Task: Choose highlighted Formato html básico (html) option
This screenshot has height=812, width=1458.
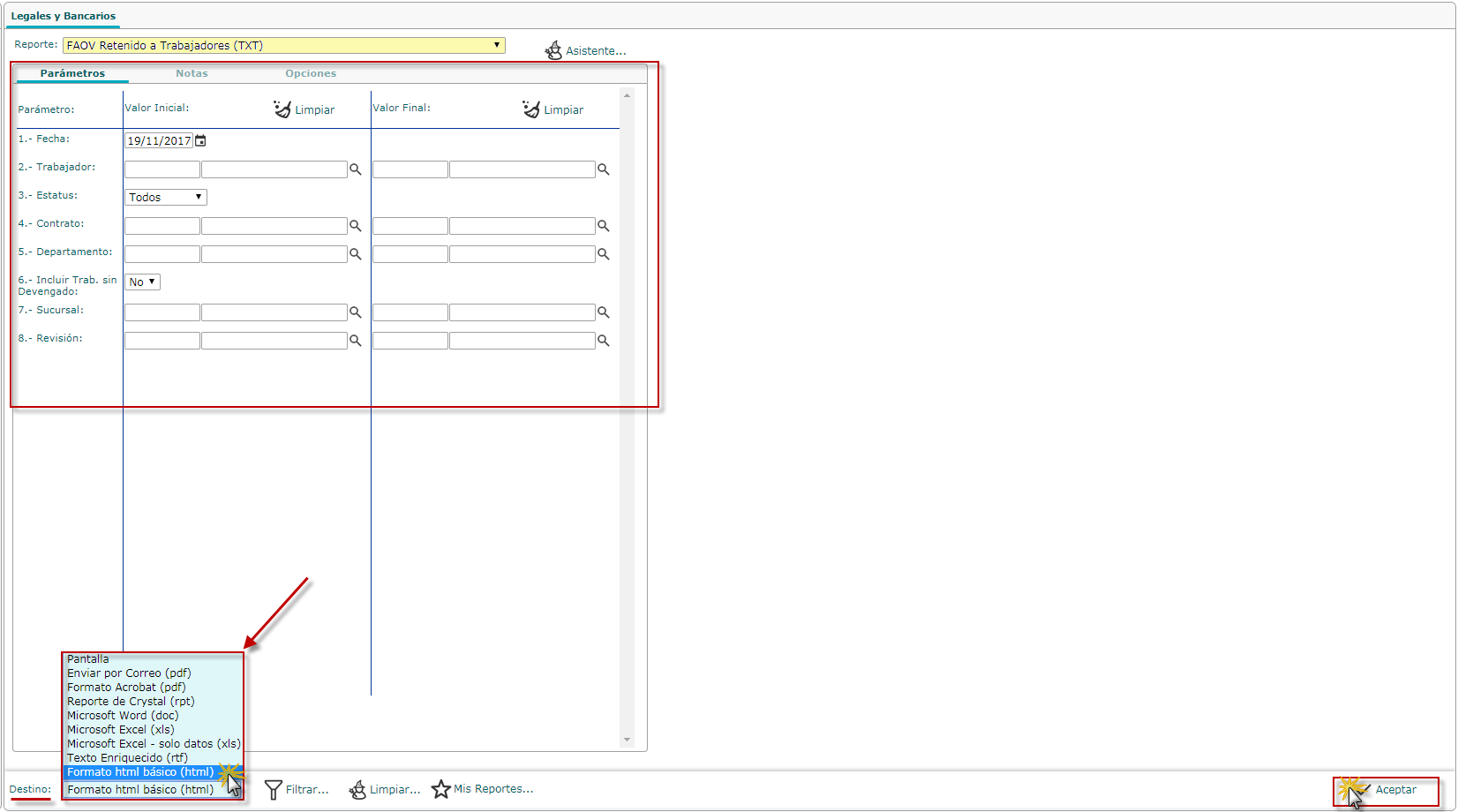Action: point(153,772)
